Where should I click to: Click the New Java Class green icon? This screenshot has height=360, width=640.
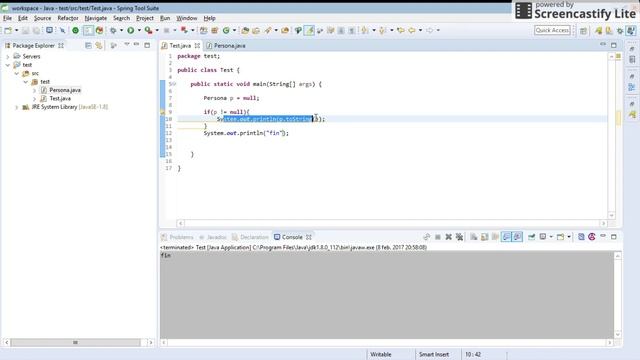click(226, 30)
